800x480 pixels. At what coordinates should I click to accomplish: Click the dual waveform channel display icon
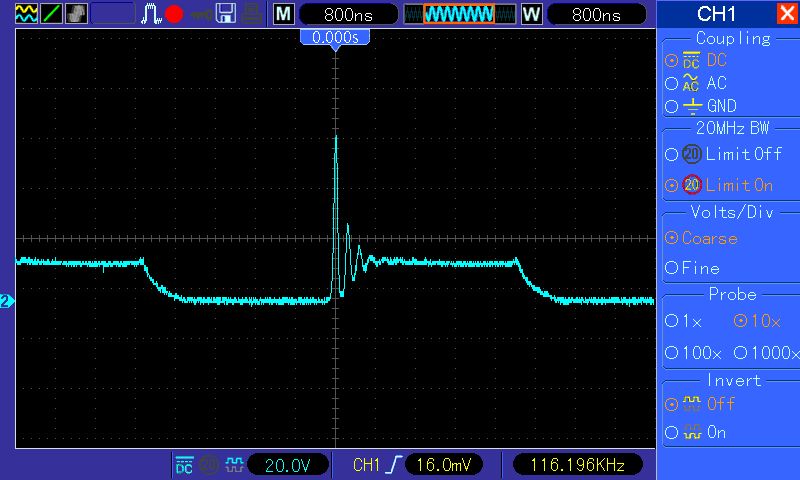[27, 14]
